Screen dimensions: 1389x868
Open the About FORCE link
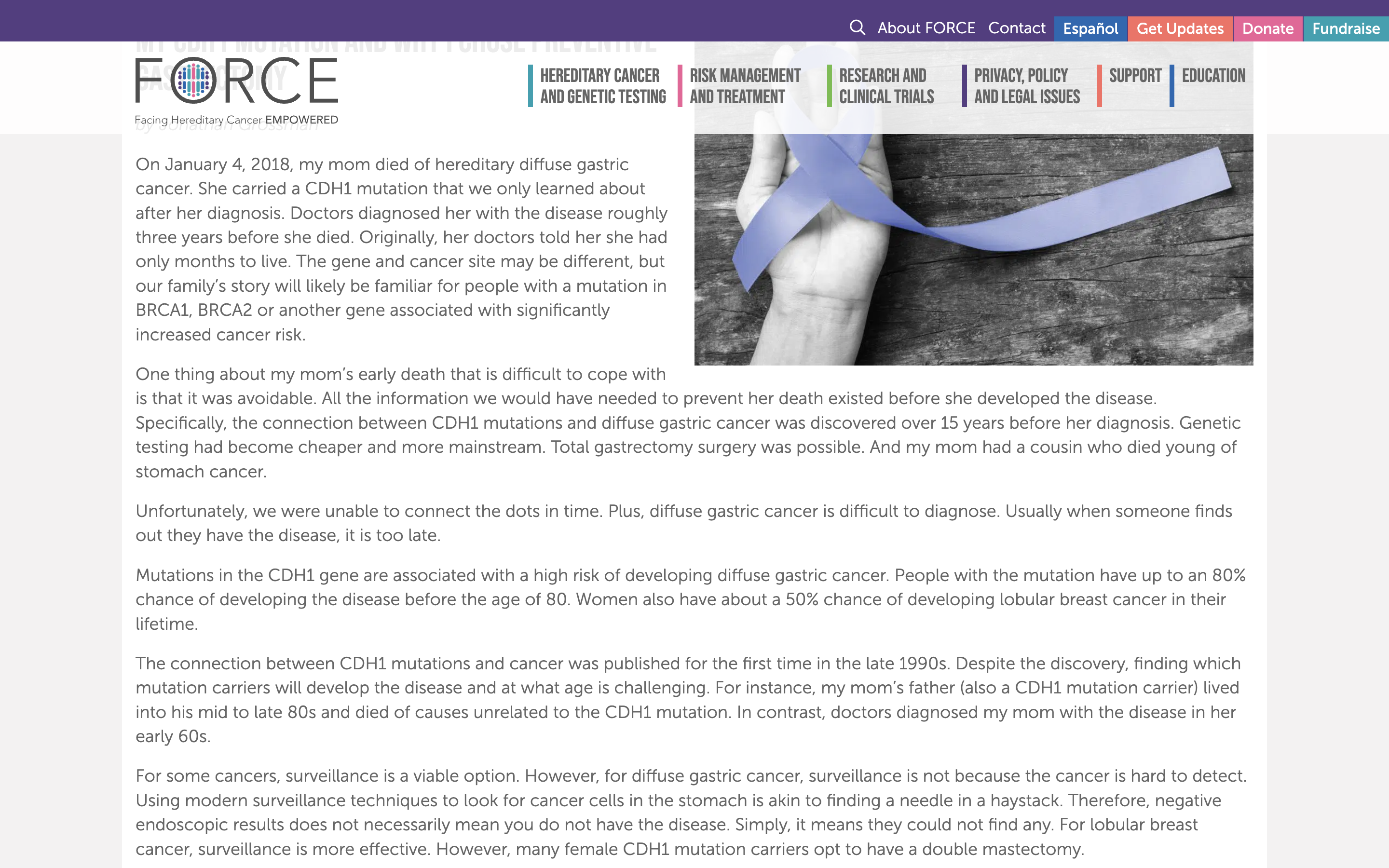point(926,27)
